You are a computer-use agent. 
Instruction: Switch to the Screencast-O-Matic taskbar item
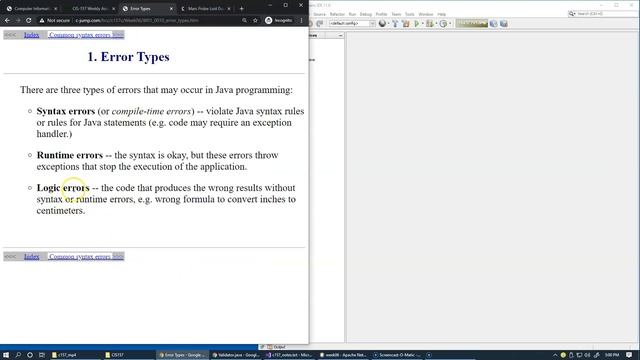(397, 355)
